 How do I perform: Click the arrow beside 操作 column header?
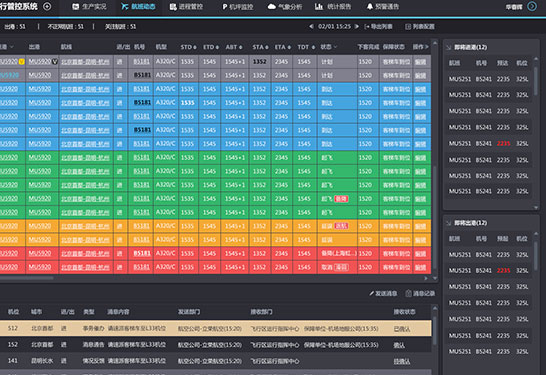click(x=426, y=47)
